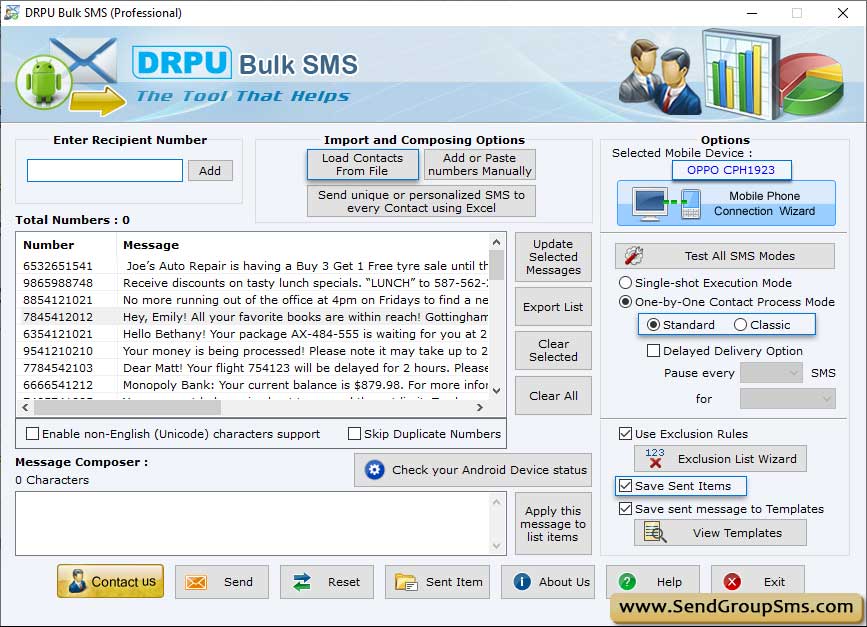Click Export List button
867x627 pixels.
tap(553, 306)
